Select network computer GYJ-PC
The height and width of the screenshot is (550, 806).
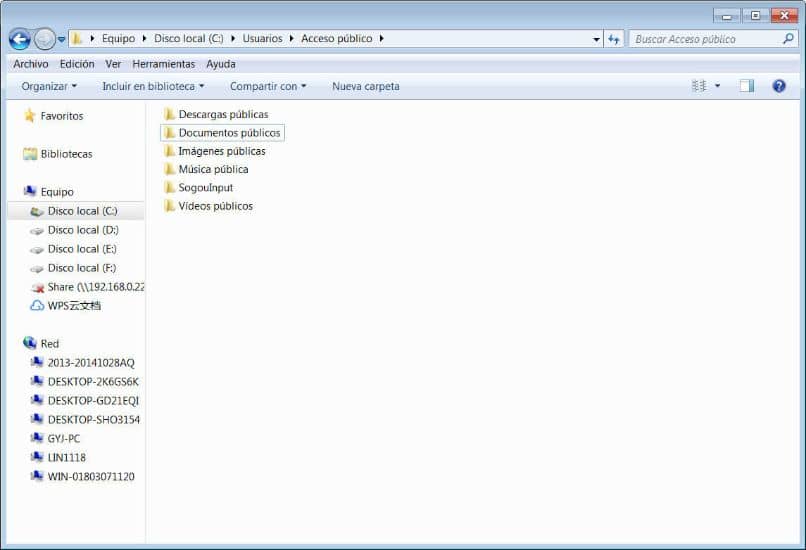[55, 438]
